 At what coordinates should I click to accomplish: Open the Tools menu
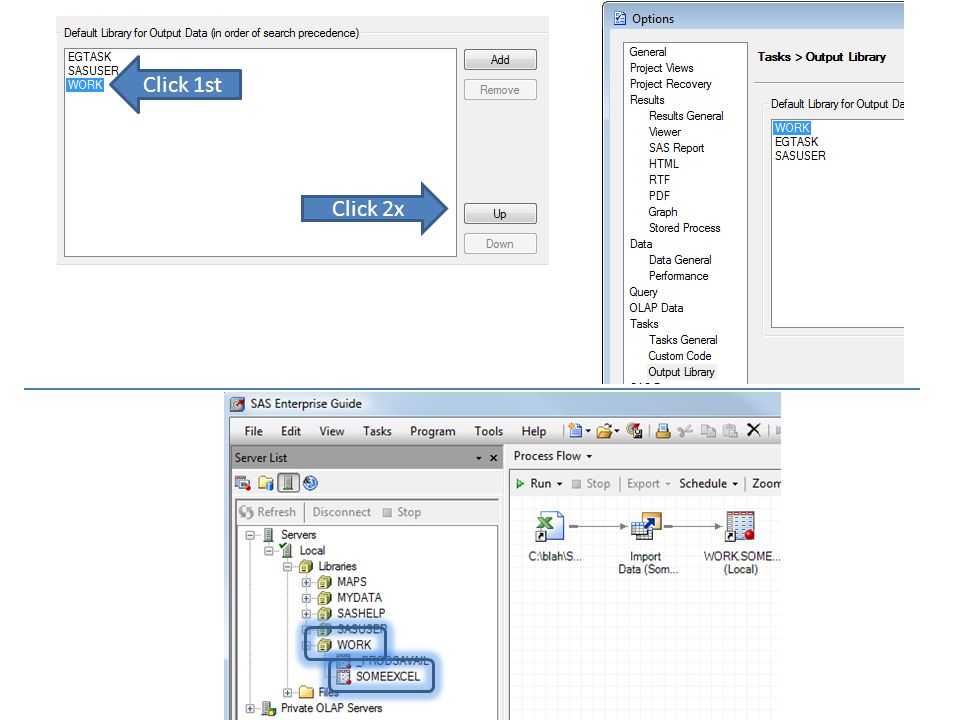489,431
